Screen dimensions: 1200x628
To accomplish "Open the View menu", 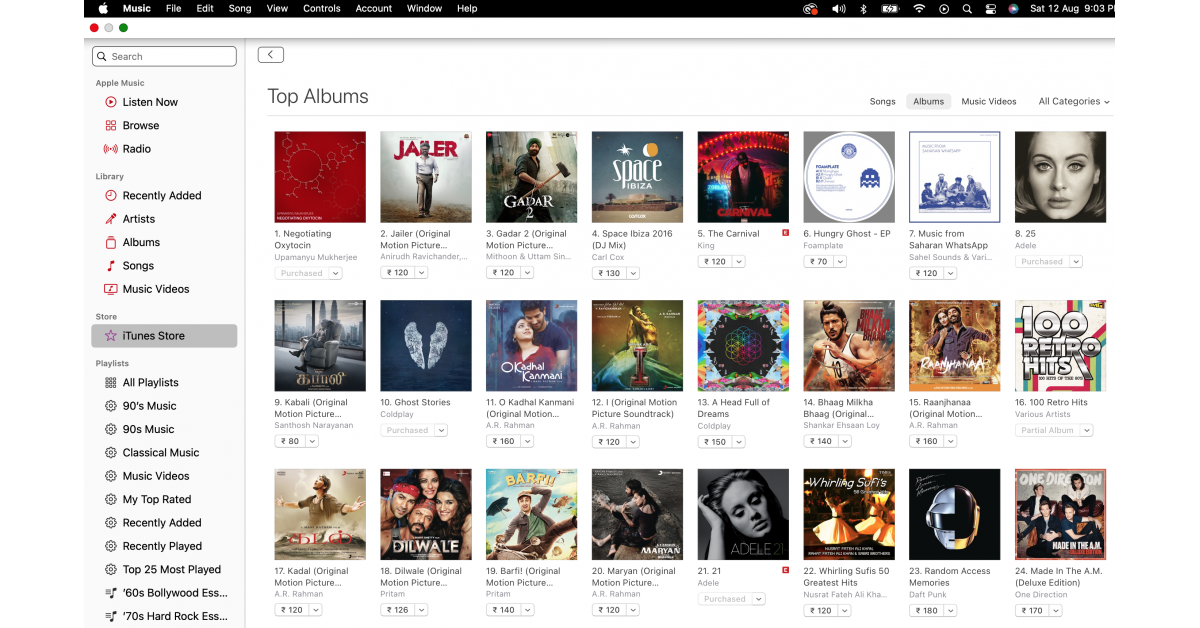I will click(x=277, y=9).
